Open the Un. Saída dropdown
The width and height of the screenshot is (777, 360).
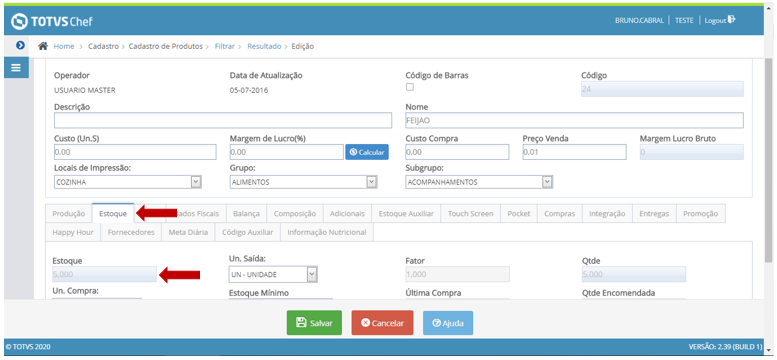273,274
